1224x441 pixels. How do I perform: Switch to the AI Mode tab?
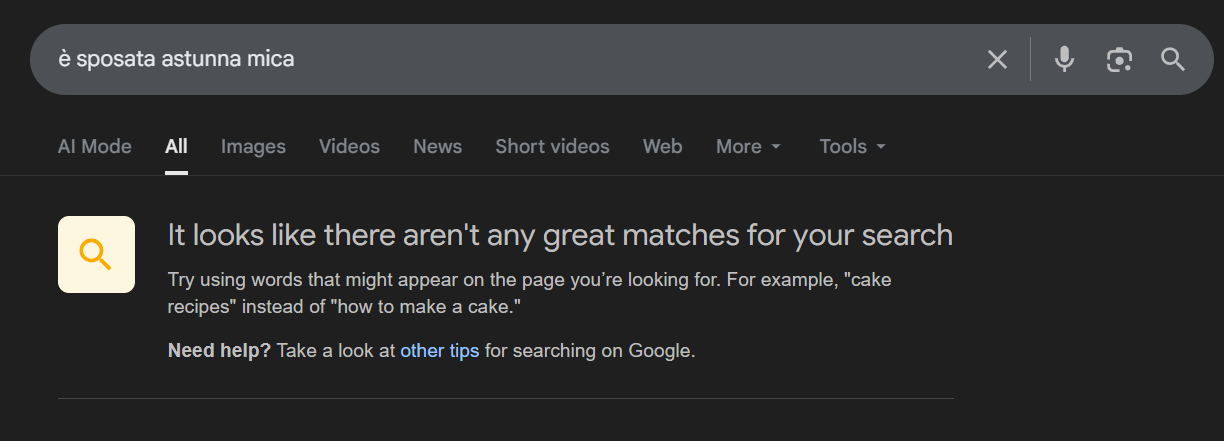pos(95,146)
